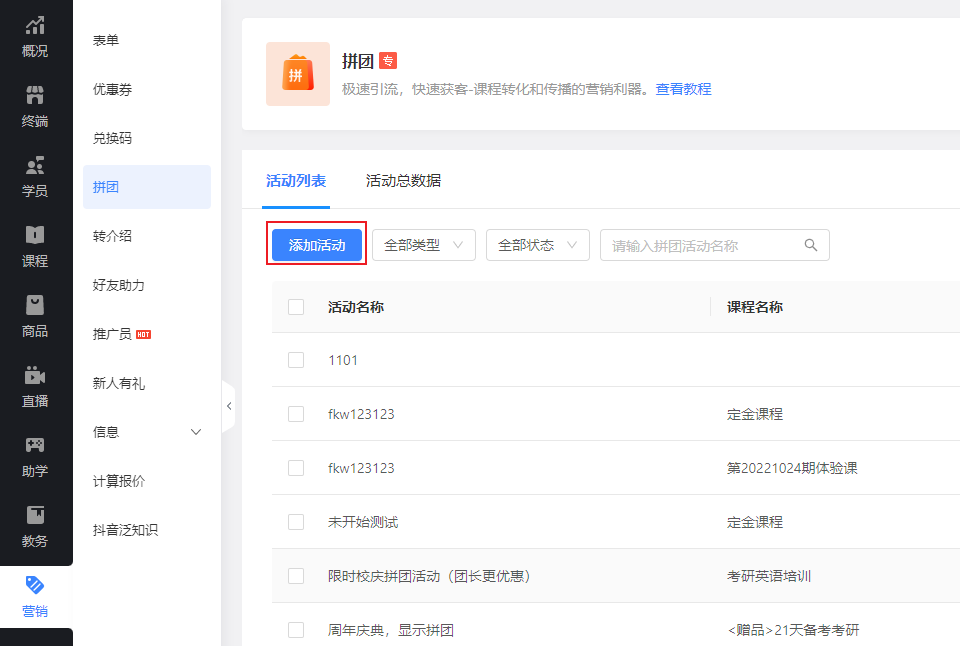Open the 查看教程 tutorial link
Image resolution: width=960 pixels, height=646 pixels.
point(683,89)
